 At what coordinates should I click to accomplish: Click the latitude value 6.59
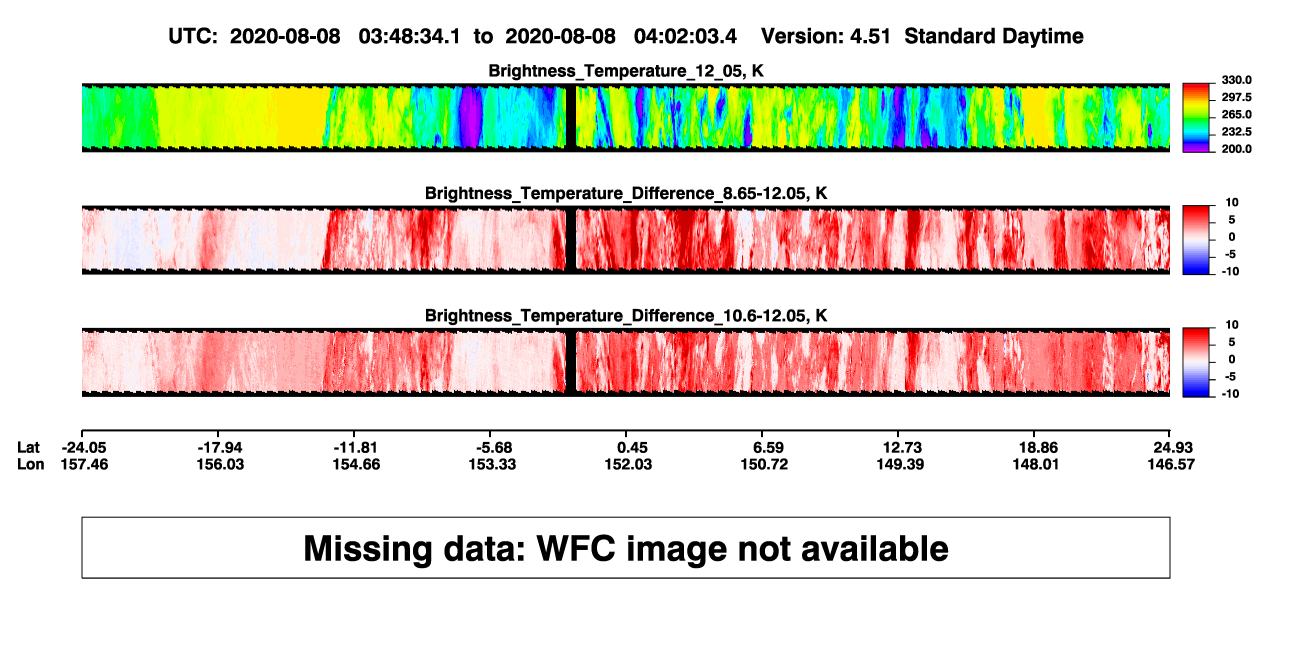pos(766,447)
